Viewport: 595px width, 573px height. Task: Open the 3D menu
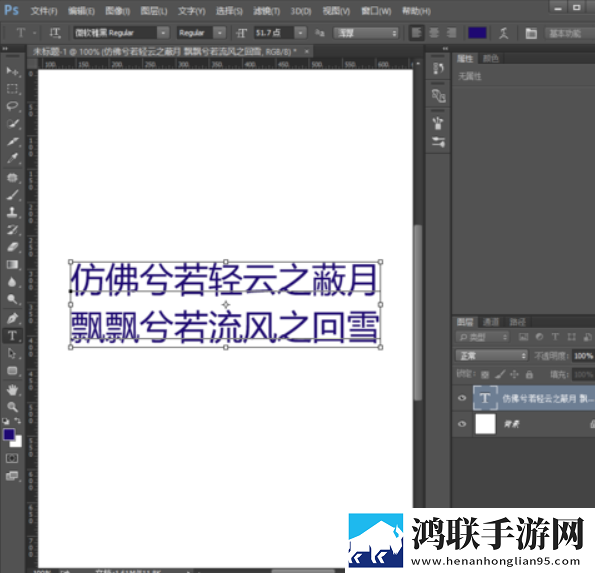[301, 11]
